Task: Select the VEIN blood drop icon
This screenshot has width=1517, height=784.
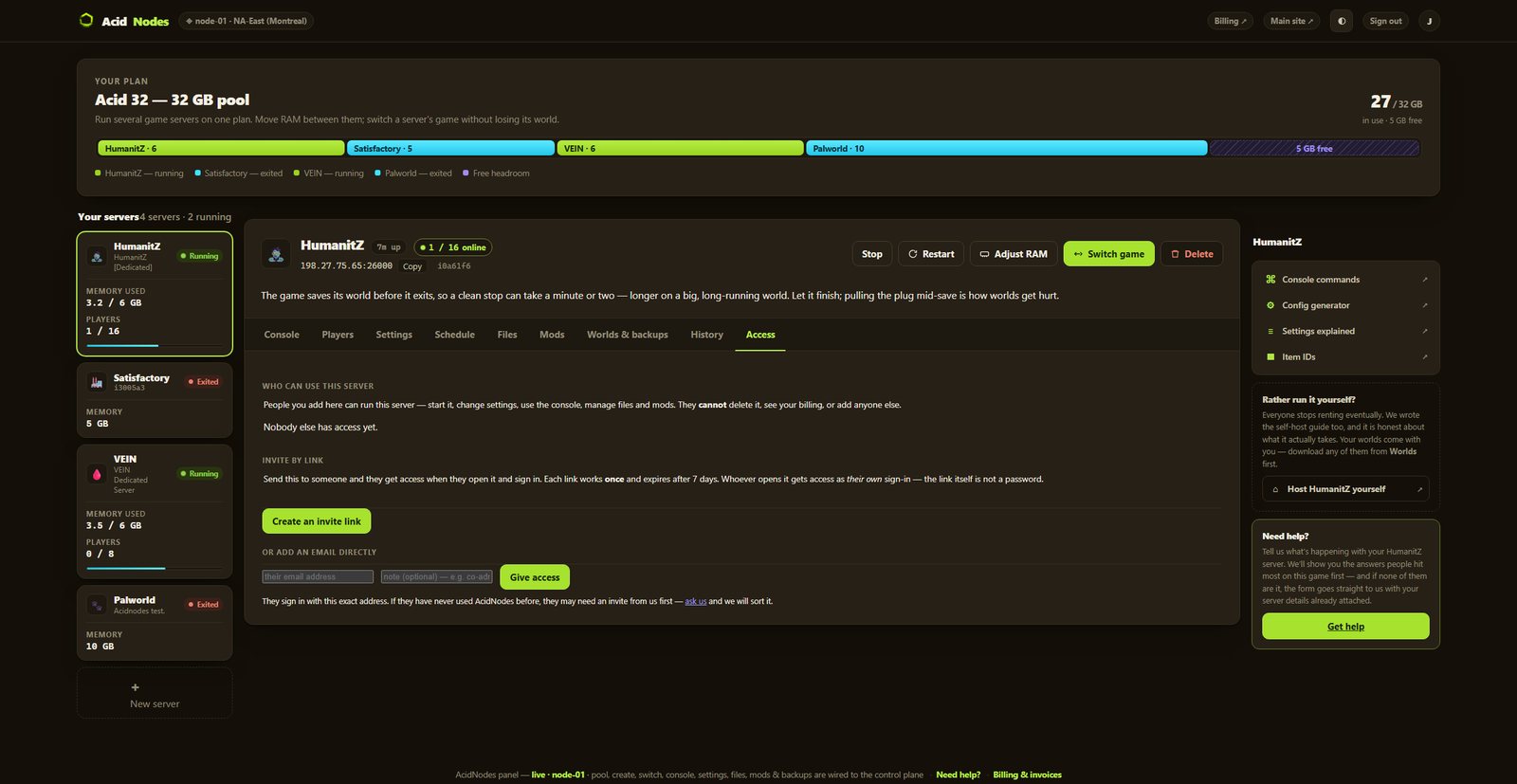Action: 96,474
